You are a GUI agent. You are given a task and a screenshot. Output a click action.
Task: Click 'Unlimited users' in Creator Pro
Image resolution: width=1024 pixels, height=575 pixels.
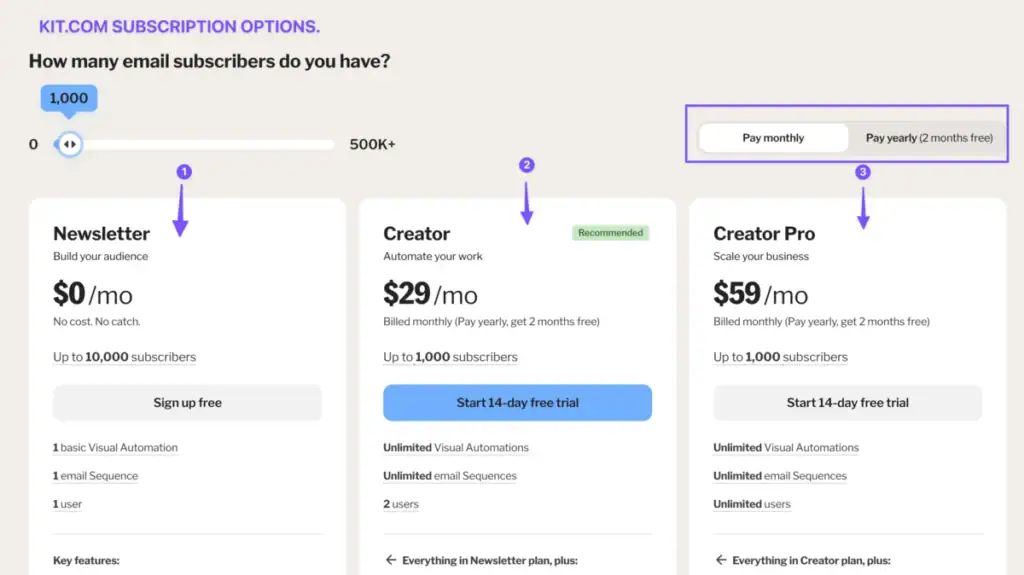[x=752, y=504]
